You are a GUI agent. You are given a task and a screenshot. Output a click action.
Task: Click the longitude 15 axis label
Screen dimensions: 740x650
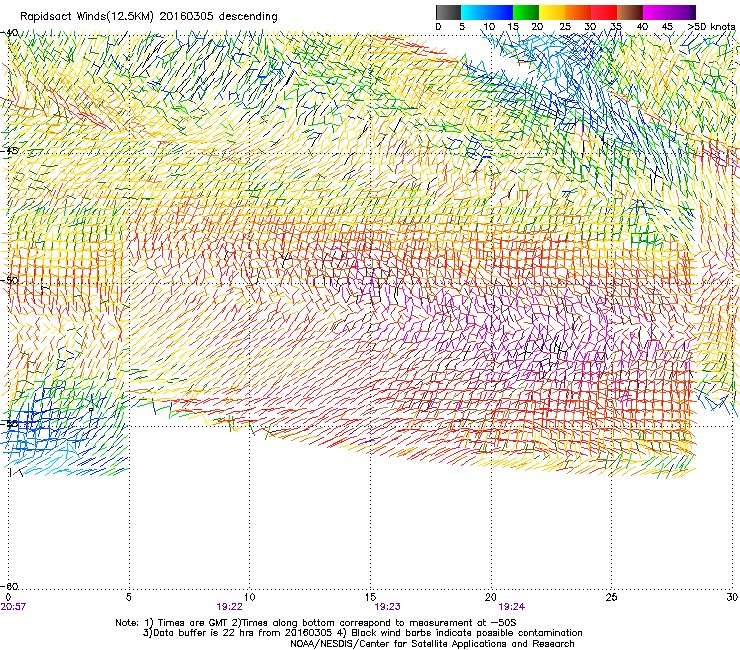click(370, 597)
